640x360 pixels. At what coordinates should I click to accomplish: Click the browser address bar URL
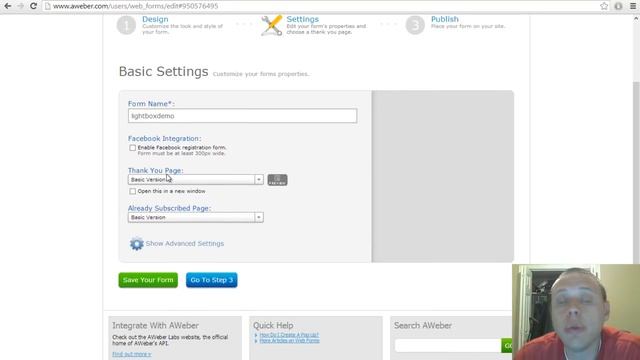136,6
